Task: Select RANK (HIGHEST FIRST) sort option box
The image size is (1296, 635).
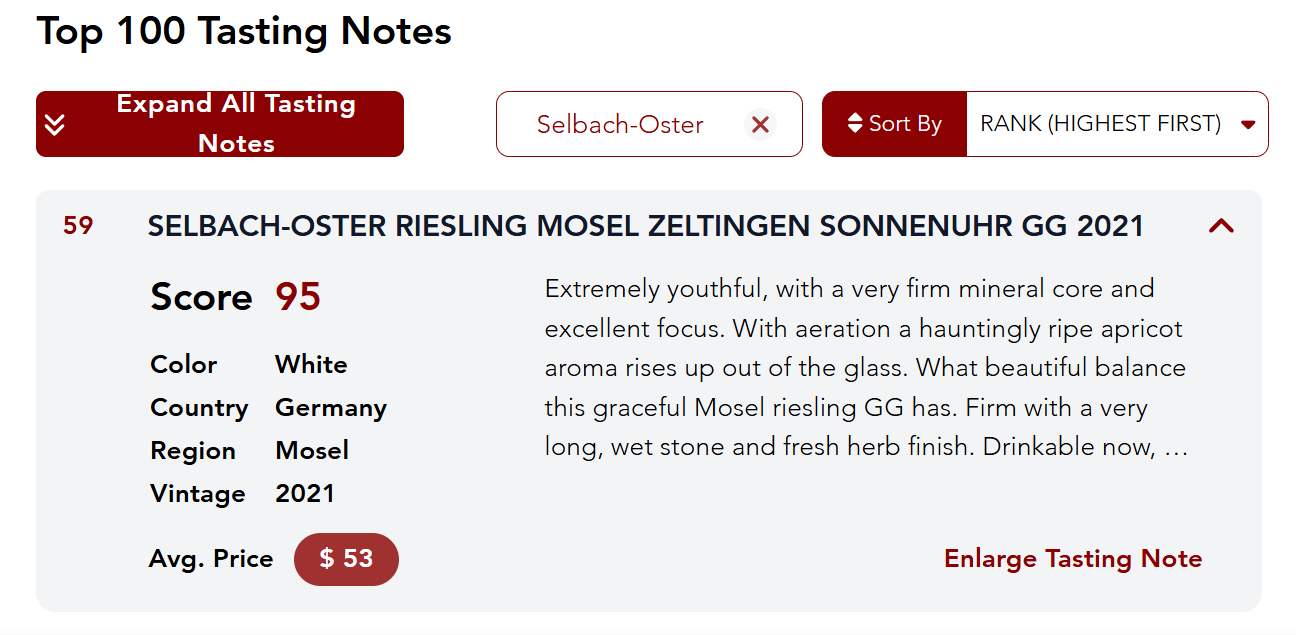Action: tap(1100, 124)
